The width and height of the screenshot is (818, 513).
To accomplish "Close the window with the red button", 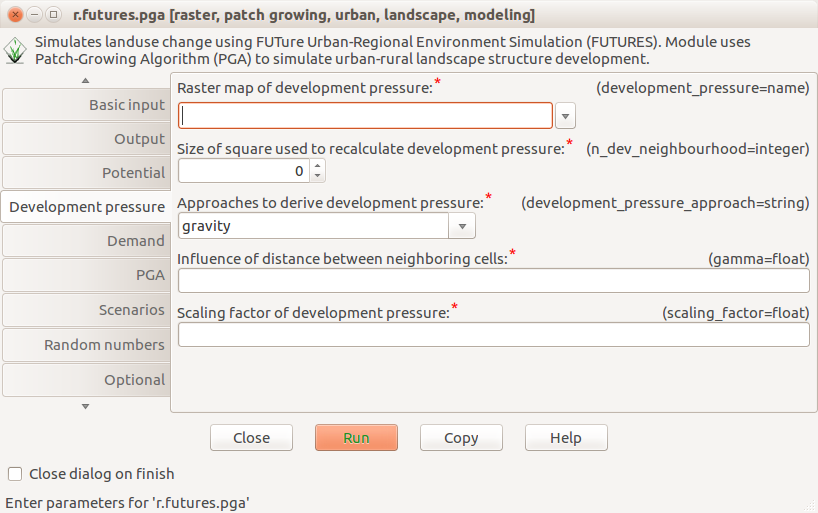I will coord(15,15).
